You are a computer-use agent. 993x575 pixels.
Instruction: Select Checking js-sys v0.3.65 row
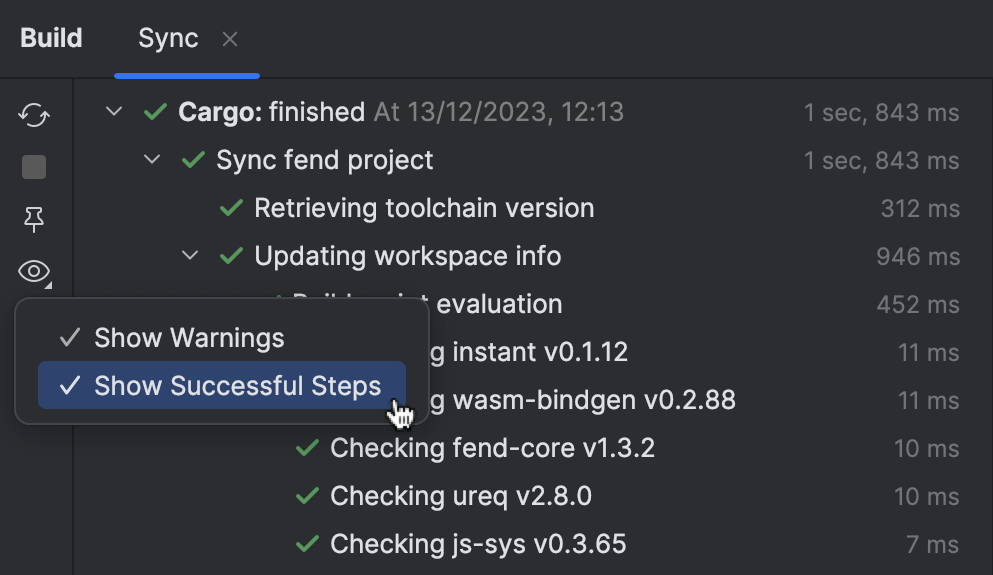[x=478, y=544]
